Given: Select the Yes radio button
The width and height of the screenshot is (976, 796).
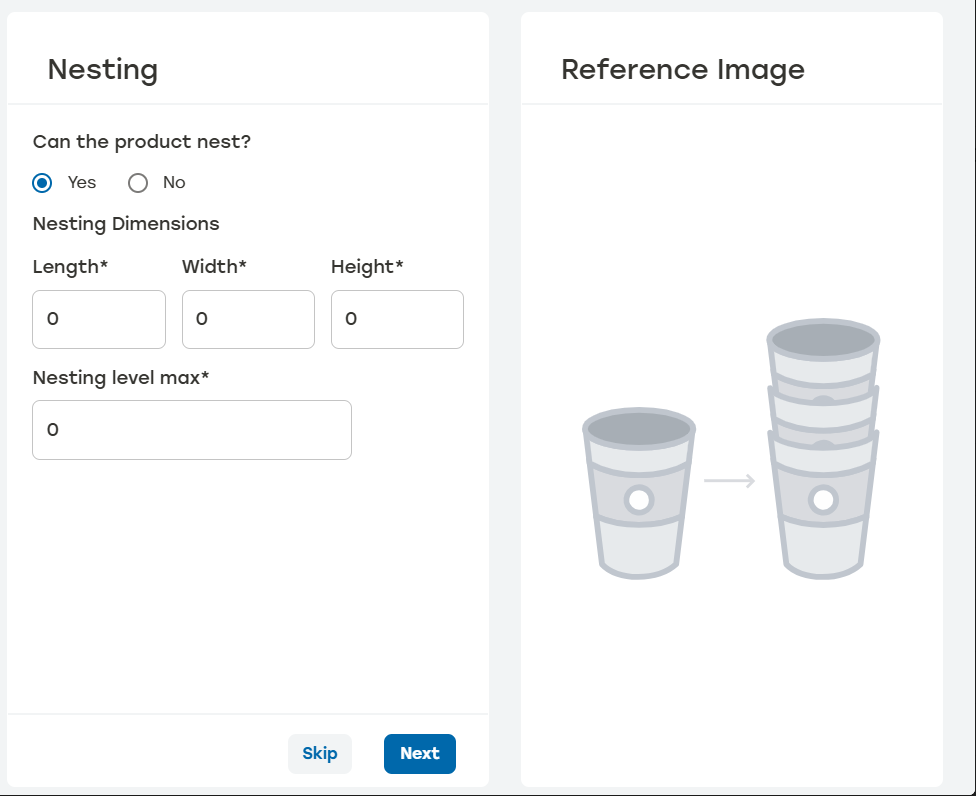Looking at the screenshot, I should point(42,183).
